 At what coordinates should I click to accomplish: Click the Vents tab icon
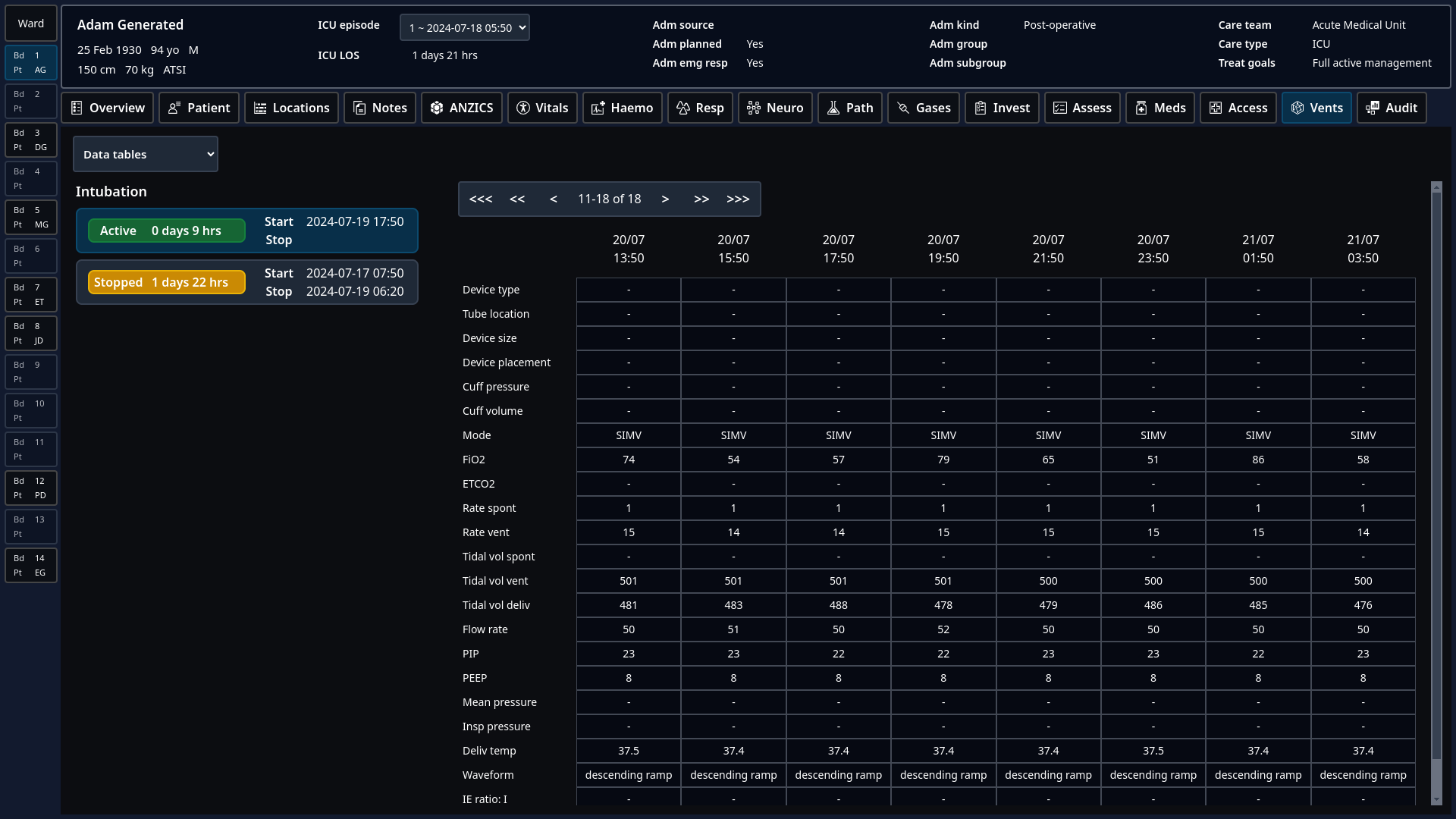1298,108
